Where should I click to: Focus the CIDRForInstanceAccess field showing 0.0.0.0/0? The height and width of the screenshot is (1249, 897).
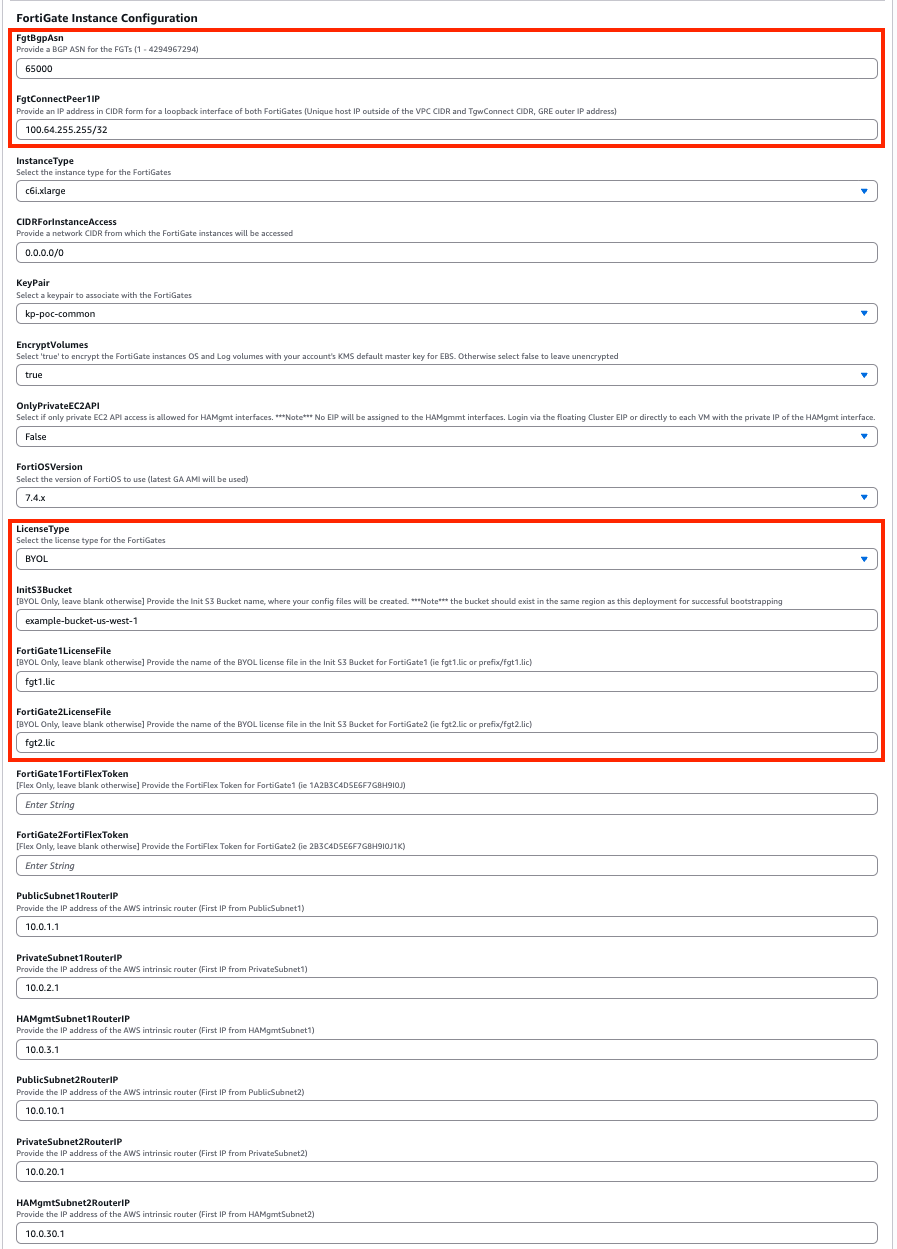pos(446,252)
